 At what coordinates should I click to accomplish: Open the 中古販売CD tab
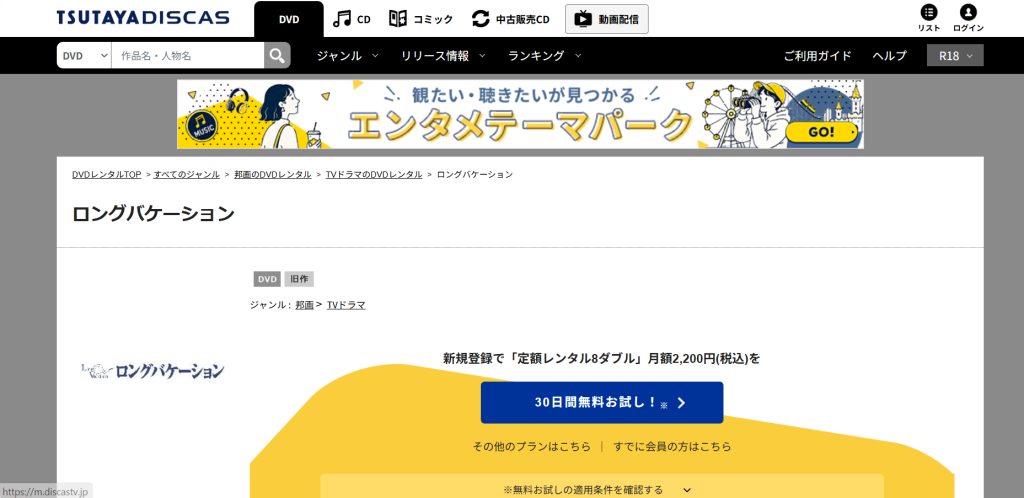tap(522, 20)
